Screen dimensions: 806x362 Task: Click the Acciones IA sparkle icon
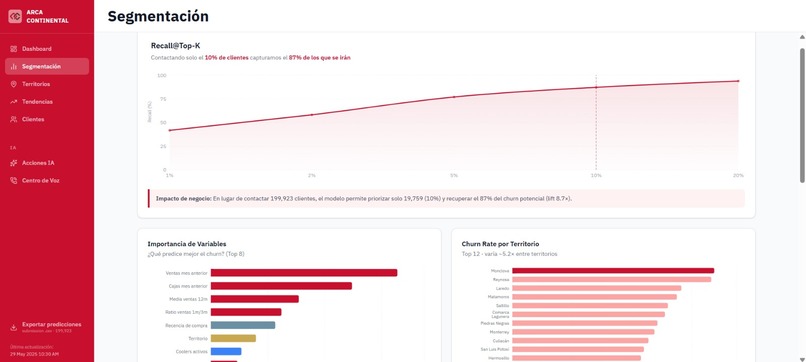[x=14, y=163]
